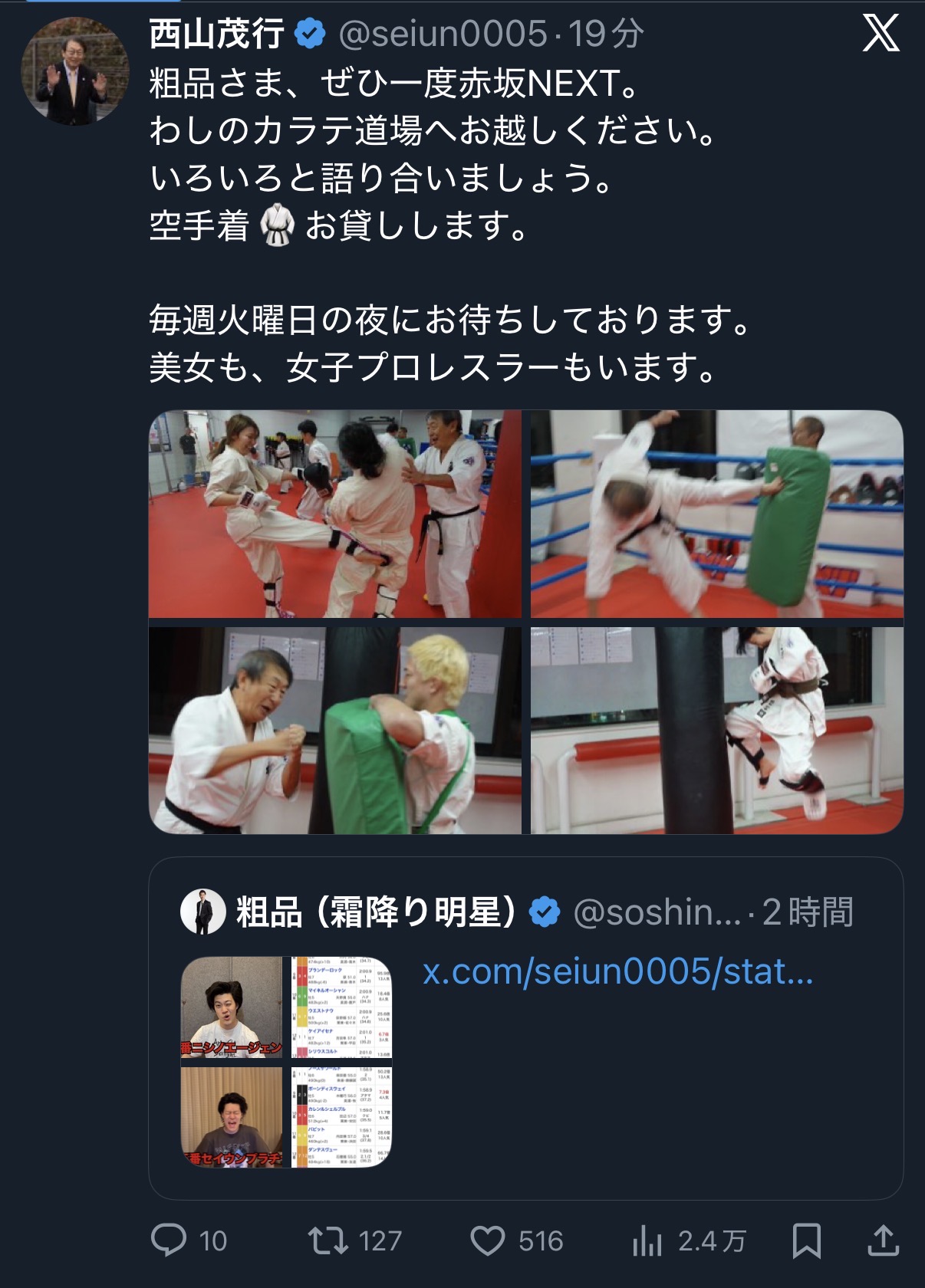This screenshot has width=925, height=1288.
Task: Open photo of jumping knee at punching bag
Action: [717, 731]
